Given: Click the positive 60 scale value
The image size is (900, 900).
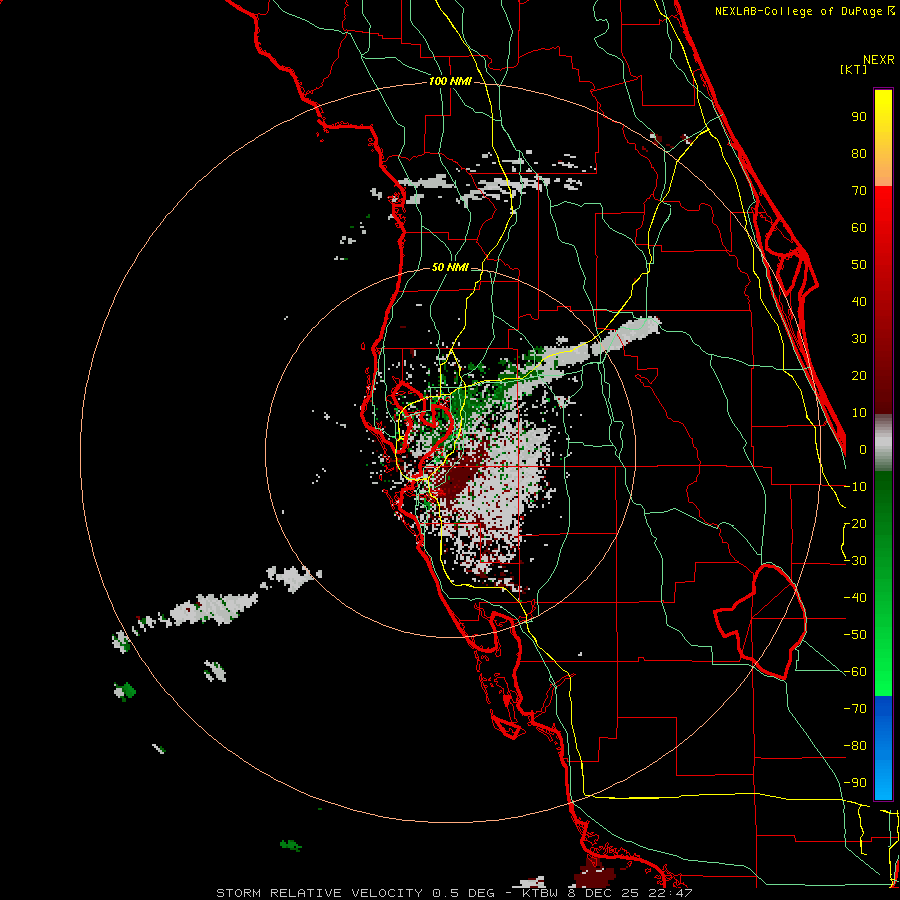Looking at the screenshot, I should (859, 228).
